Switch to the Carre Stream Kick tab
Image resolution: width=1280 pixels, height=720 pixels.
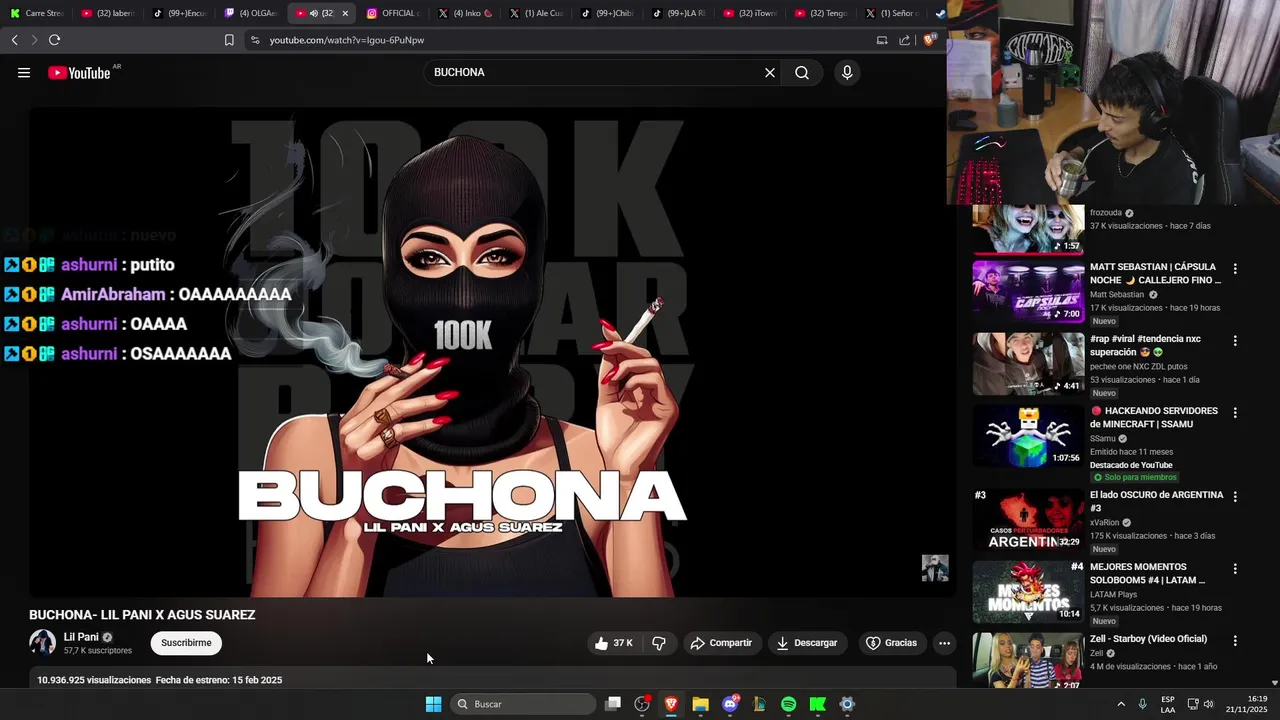[x=37, y=13]
